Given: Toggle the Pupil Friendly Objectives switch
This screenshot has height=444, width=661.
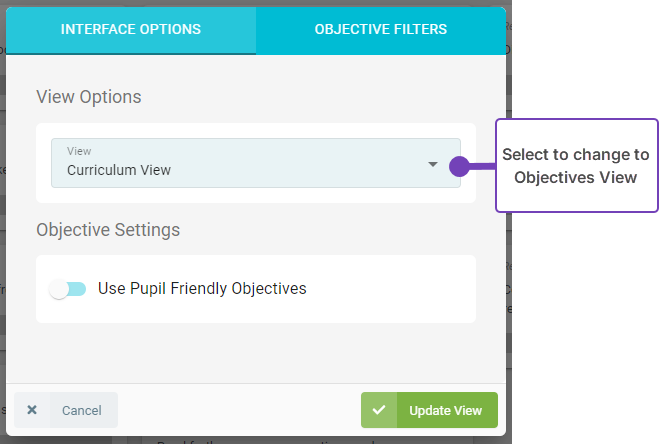Looking at the screenshot, I should (68, 289).
